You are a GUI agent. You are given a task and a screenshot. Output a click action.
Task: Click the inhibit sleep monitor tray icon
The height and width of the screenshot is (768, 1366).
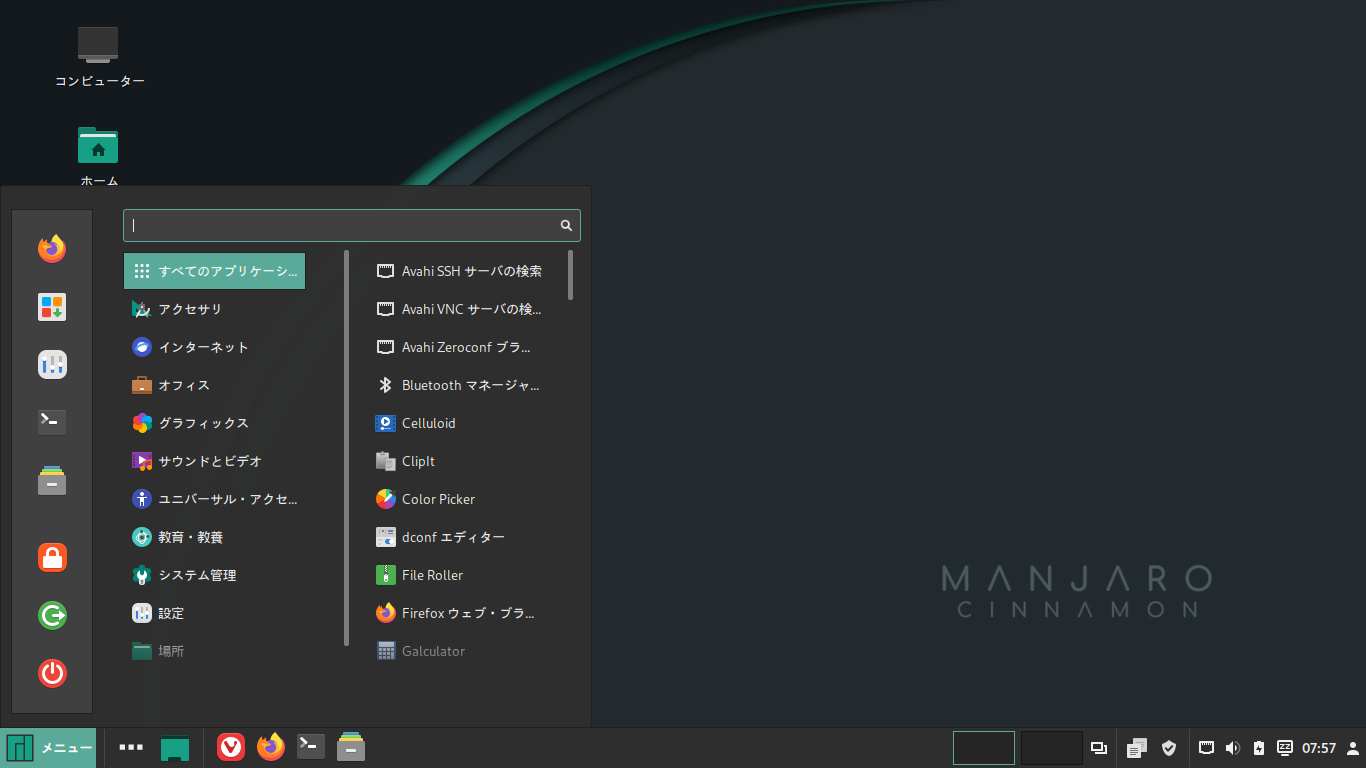click(1285, 747)
